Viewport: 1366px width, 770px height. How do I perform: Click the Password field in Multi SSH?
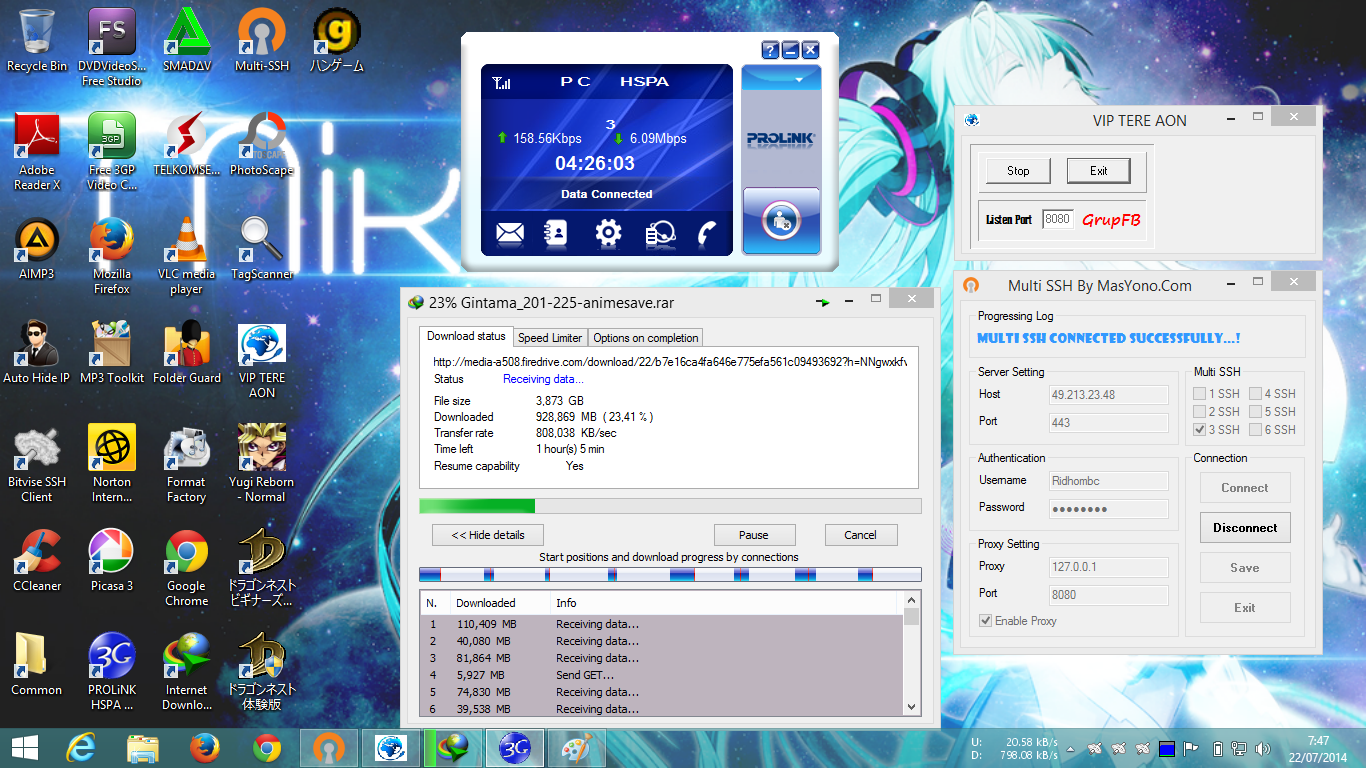pyautogui.click(x=1108, y=509)
